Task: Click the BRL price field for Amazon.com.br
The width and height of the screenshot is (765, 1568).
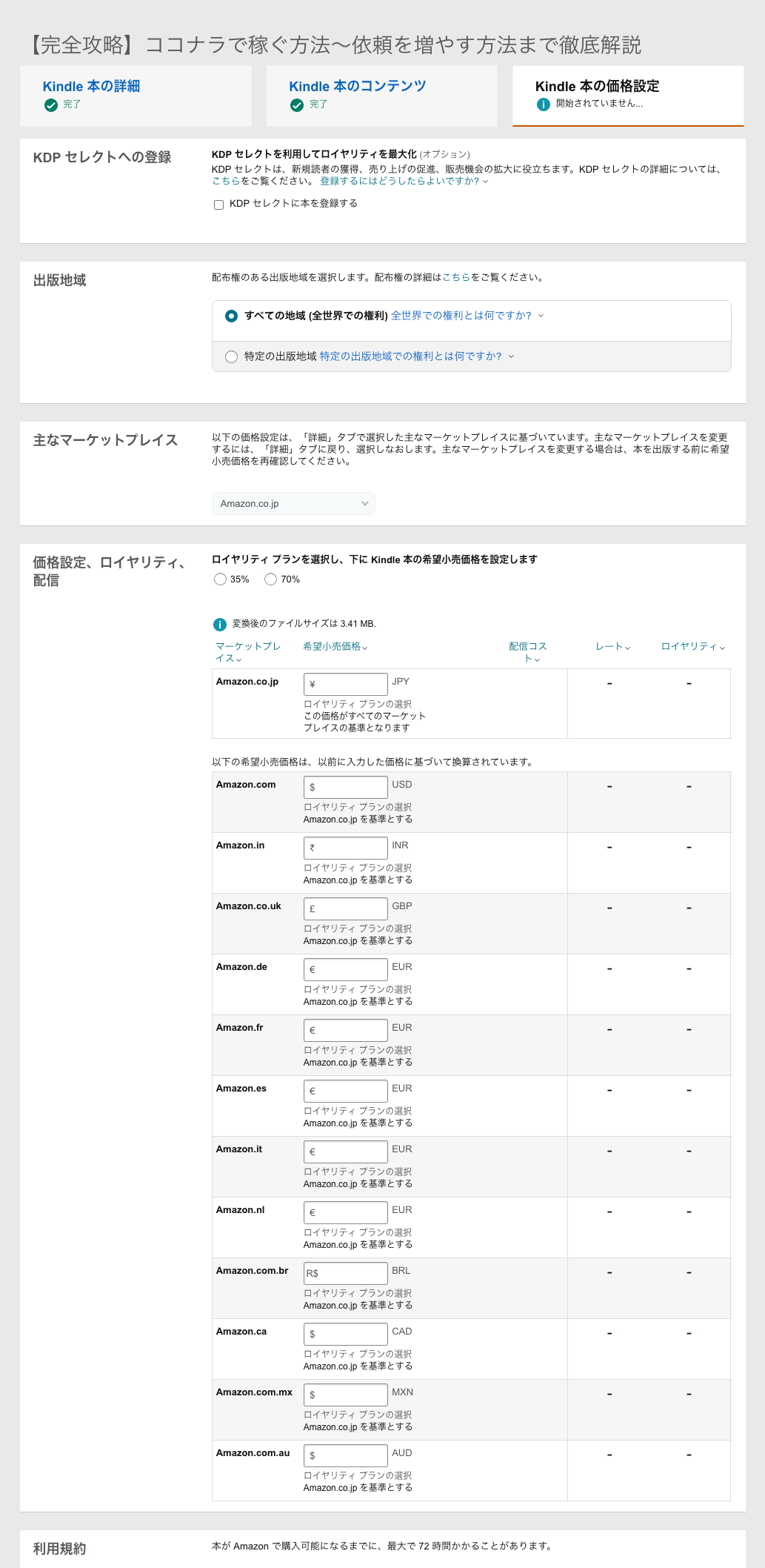Action: pyautogui.click(x=346, y=1273)
